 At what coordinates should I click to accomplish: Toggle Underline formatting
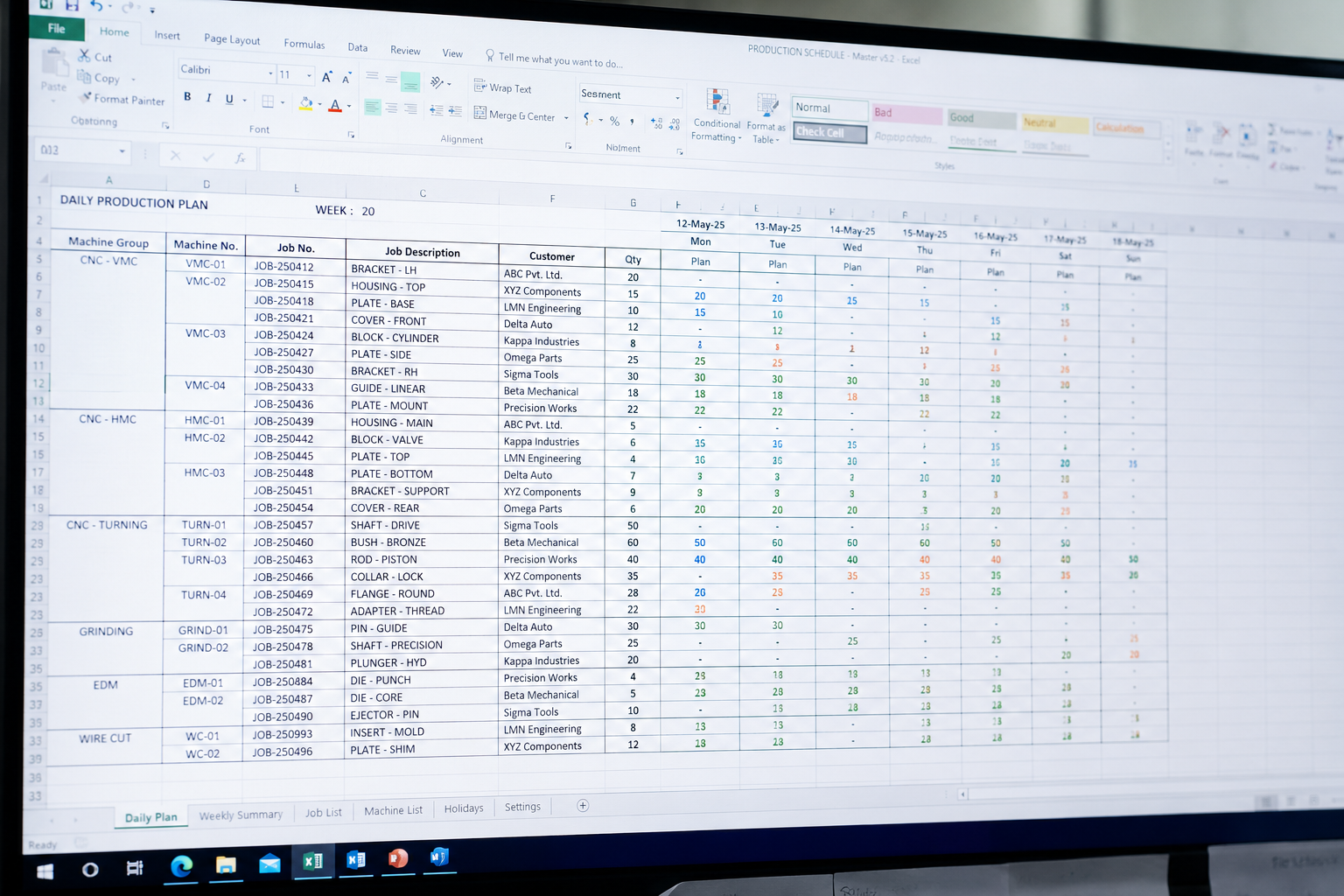[x=229, y=99]
